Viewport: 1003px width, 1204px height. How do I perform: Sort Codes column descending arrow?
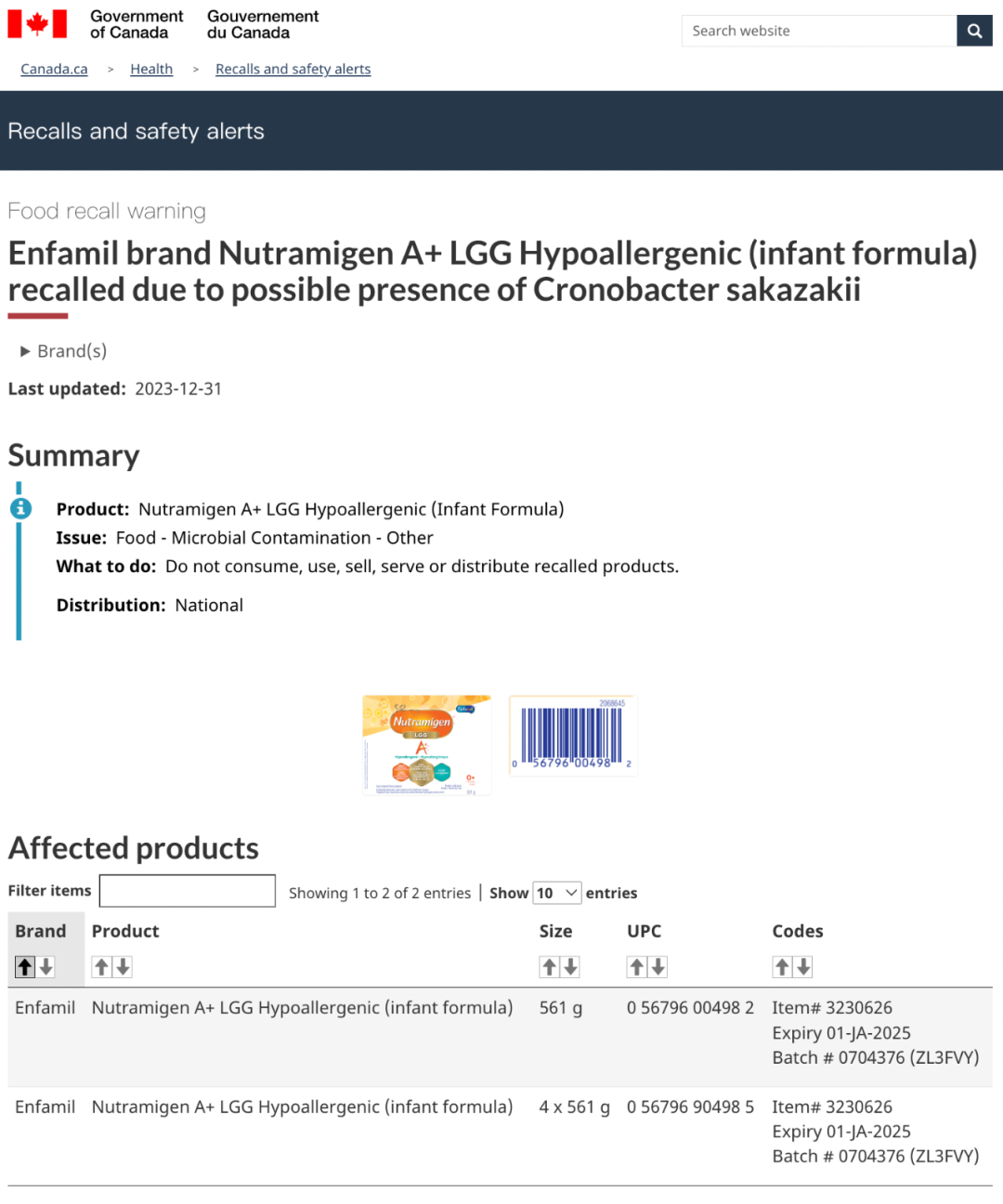pyautogui.click(x=804, y=967)
